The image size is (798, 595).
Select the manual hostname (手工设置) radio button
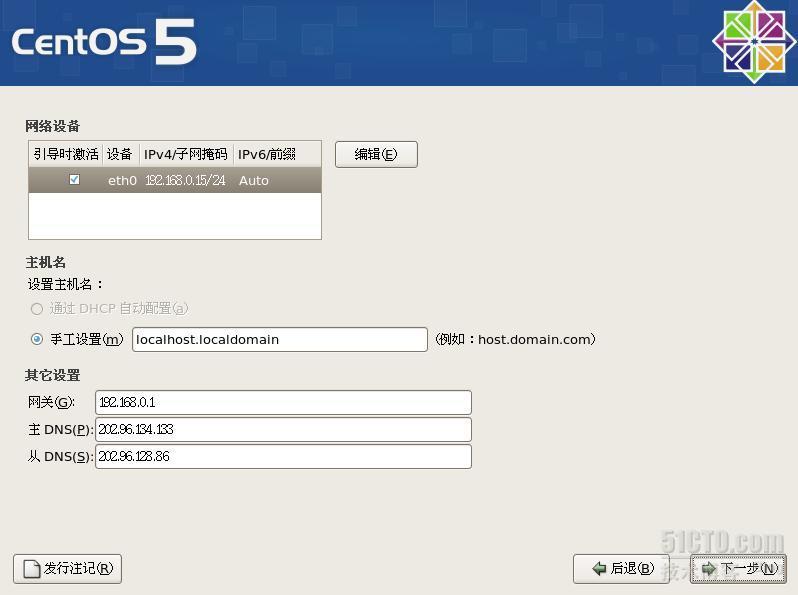tap(37, 339)
